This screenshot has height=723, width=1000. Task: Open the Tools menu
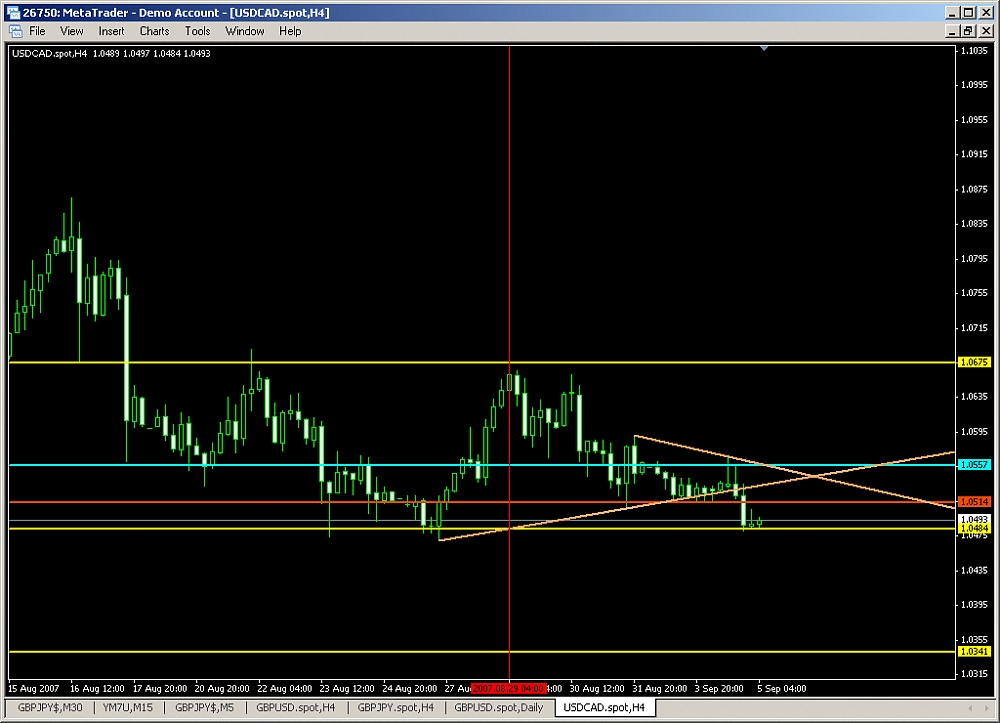point(197,31)
